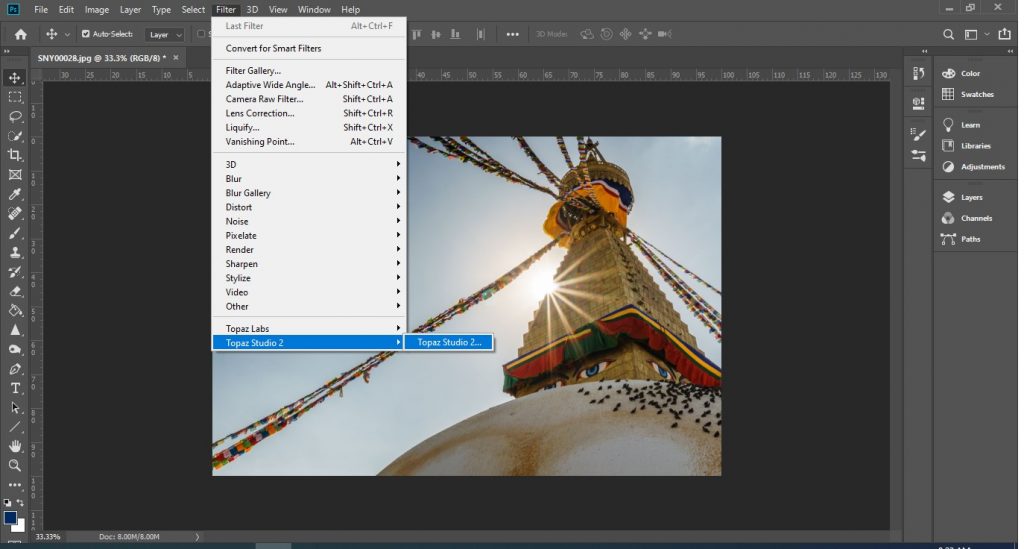The width and height of the screenshot is (1024, 549).
Task: Click the foreground color swatch
Action: [10, 517]
